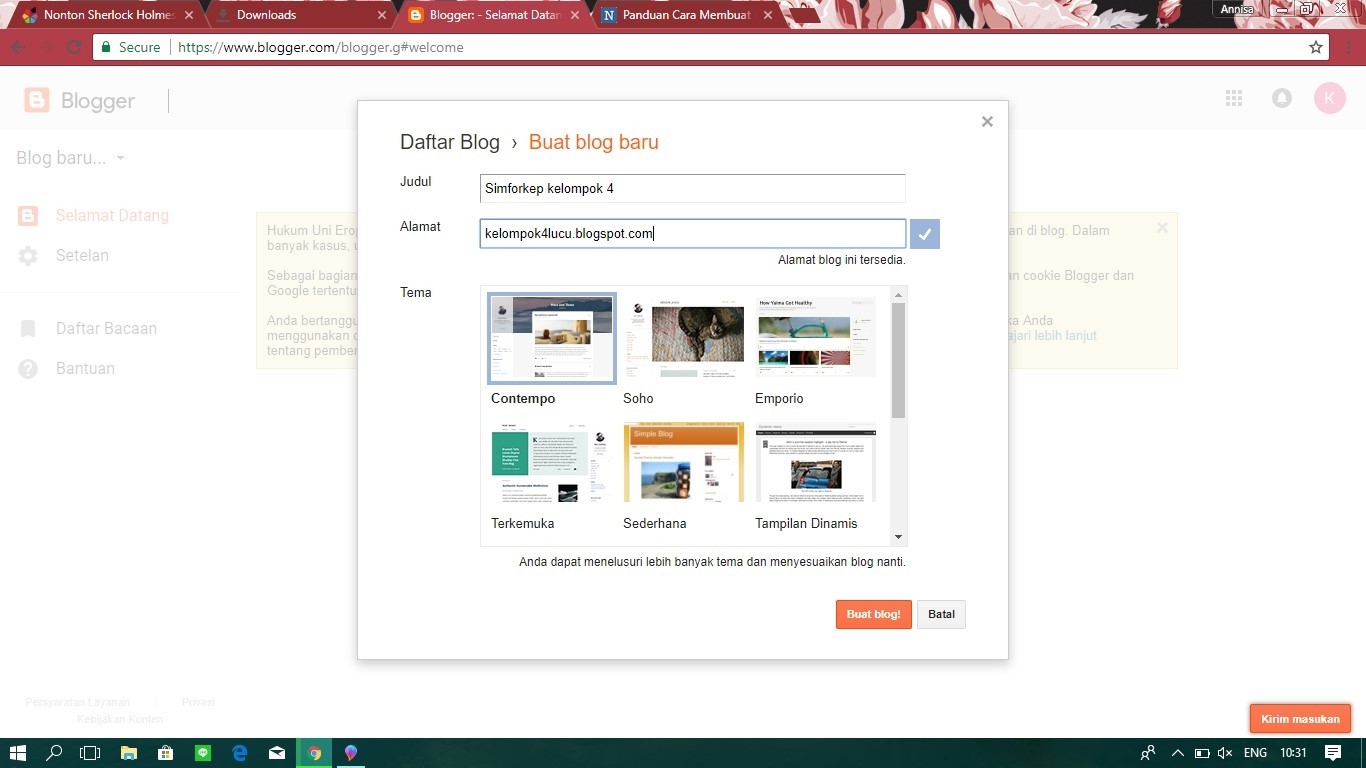Image resolution: width=1366 pixels, height=768 pixels.
Task: Open the Action Center notification icon
Action: (x=1332, y=753)
